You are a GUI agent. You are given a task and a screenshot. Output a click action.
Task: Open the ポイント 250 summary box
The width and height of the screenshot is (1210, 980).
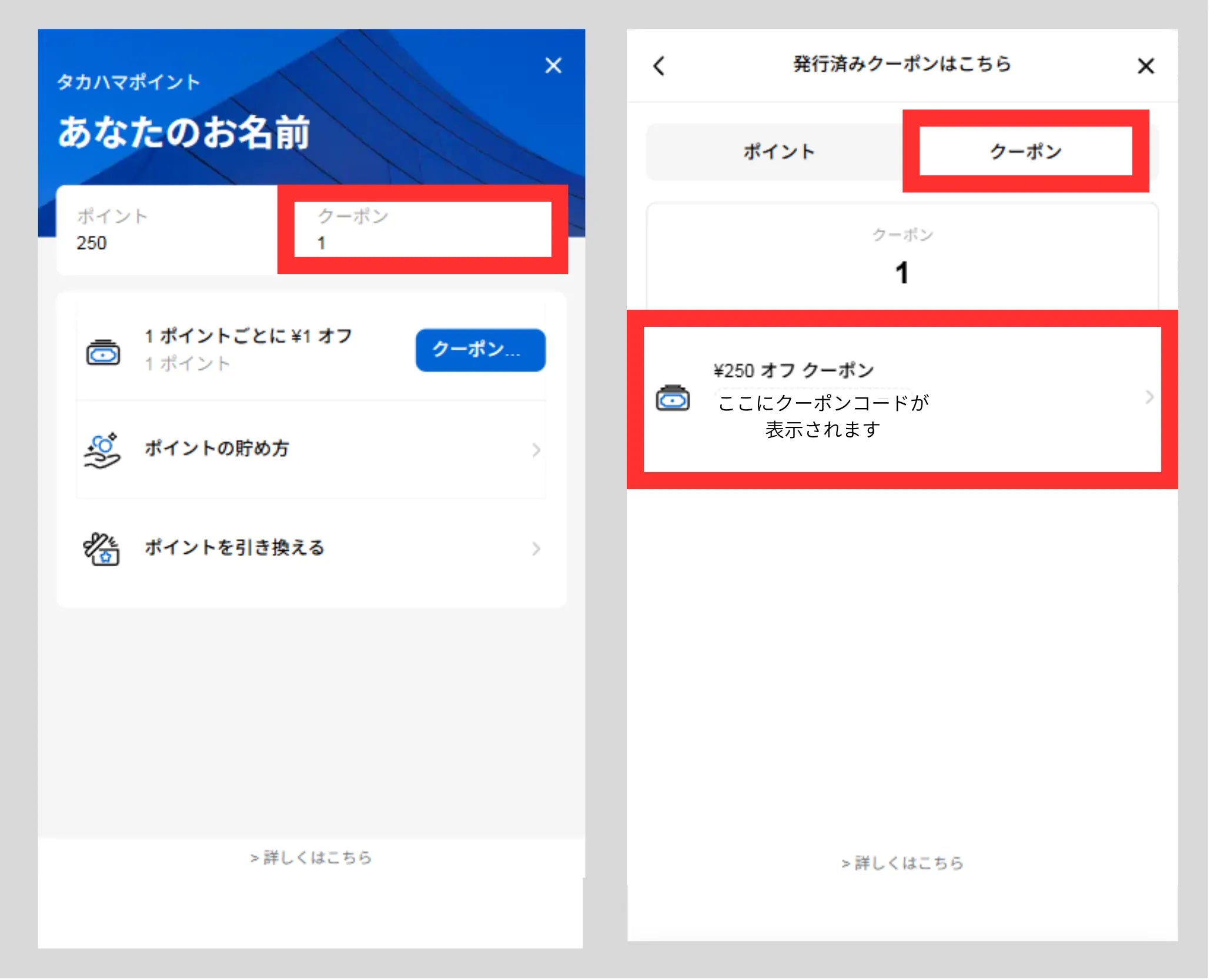(168, 230)
